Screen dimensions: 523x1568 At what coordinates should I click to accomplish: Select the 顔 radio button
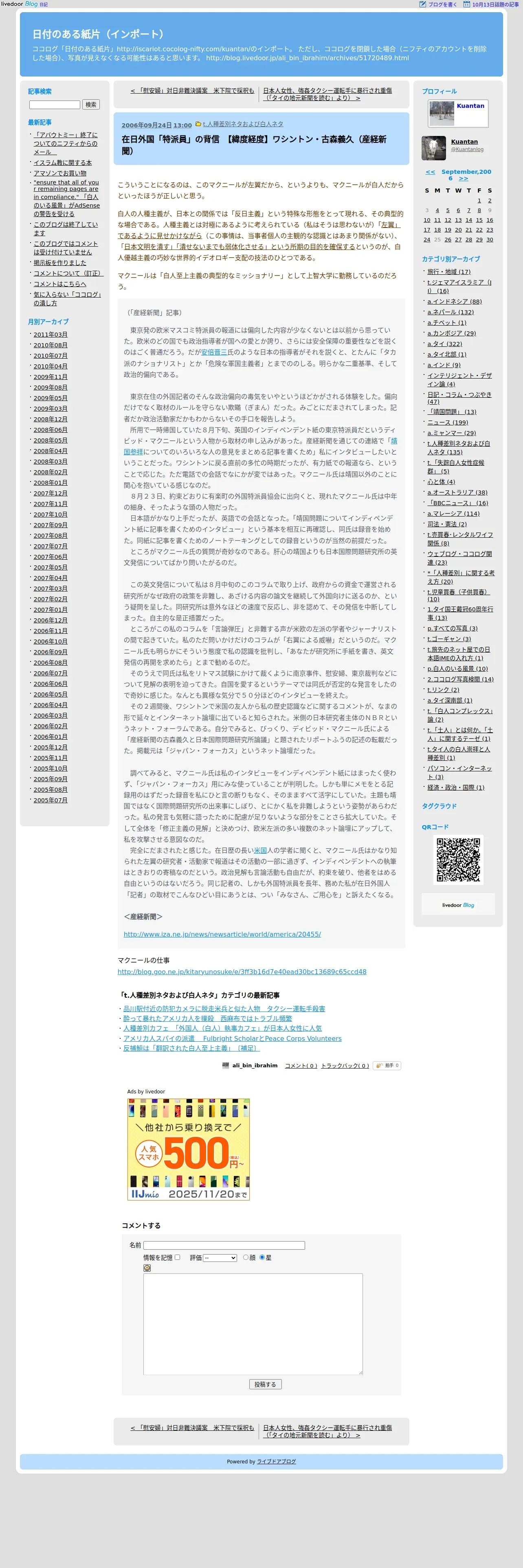coord(246,1257)
